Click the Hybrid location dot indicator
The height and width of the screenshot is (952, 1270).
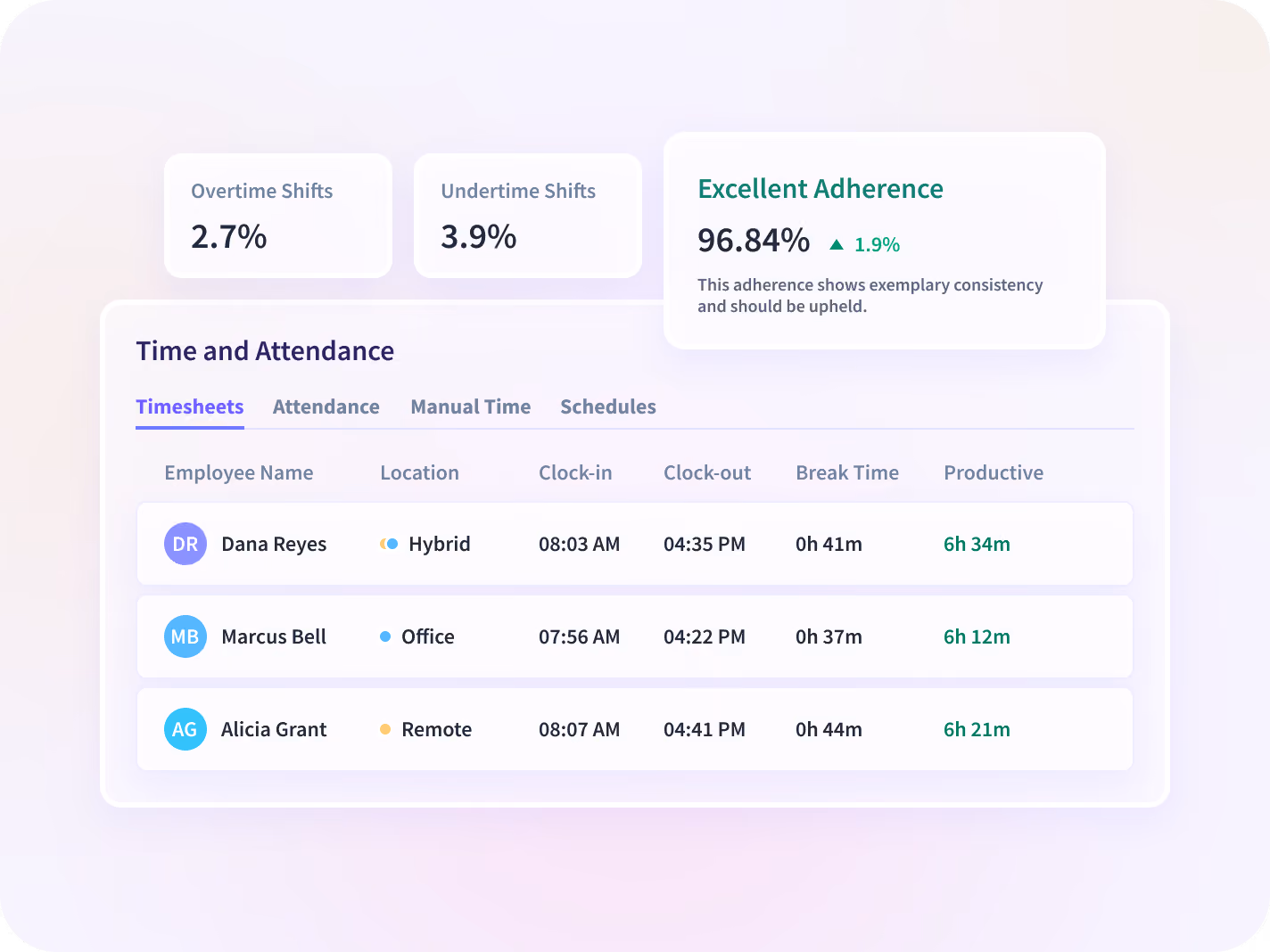[389, 544]
